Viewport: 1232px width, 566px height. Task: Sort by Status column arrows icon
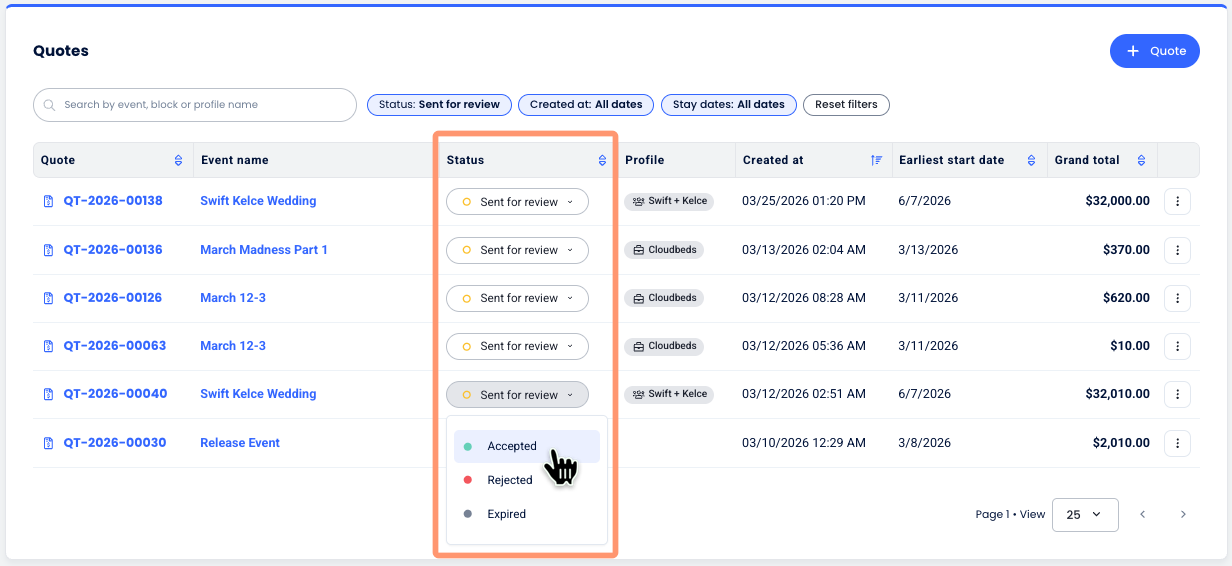coord(602,160)
